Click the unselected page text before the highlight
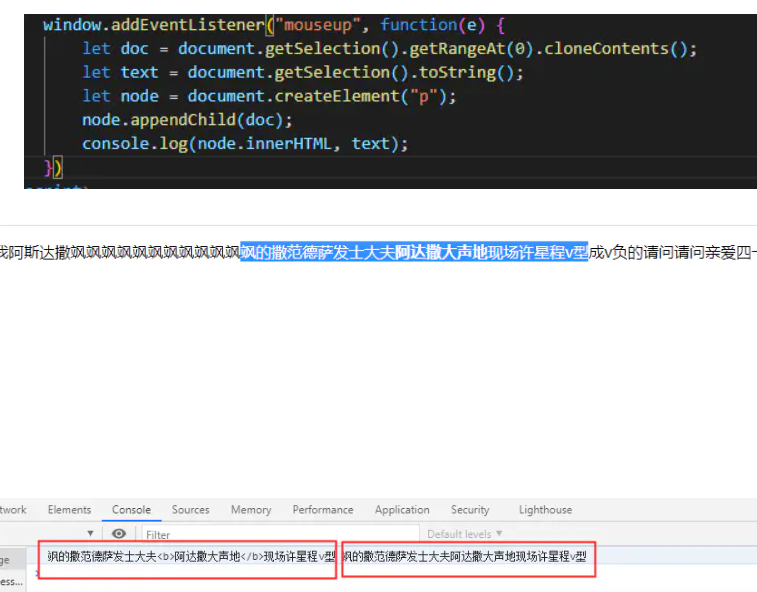 pos(120,252)
